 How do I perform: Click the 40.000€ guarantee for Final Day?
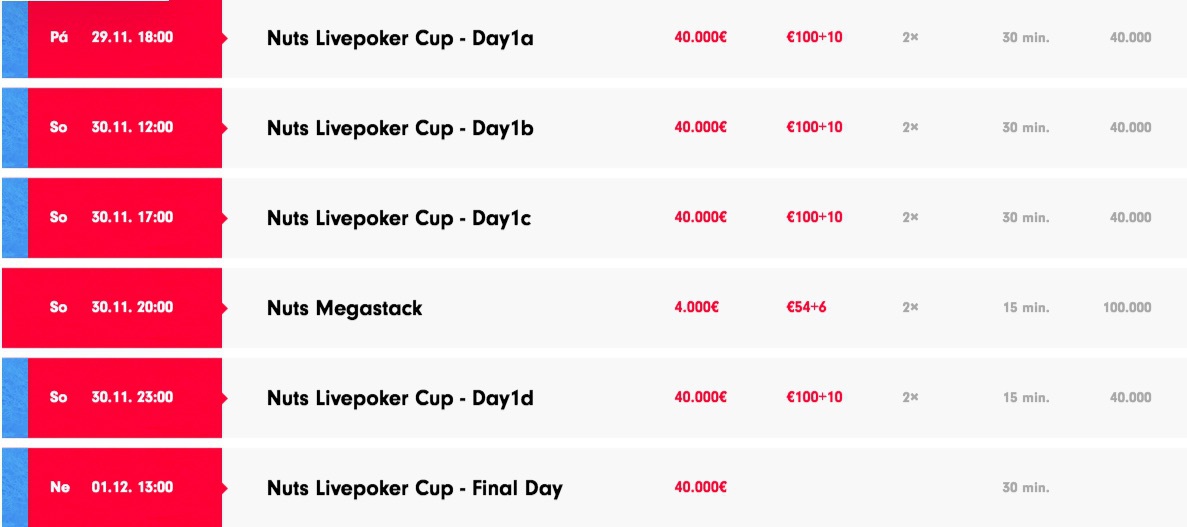[x=700, y=487]
